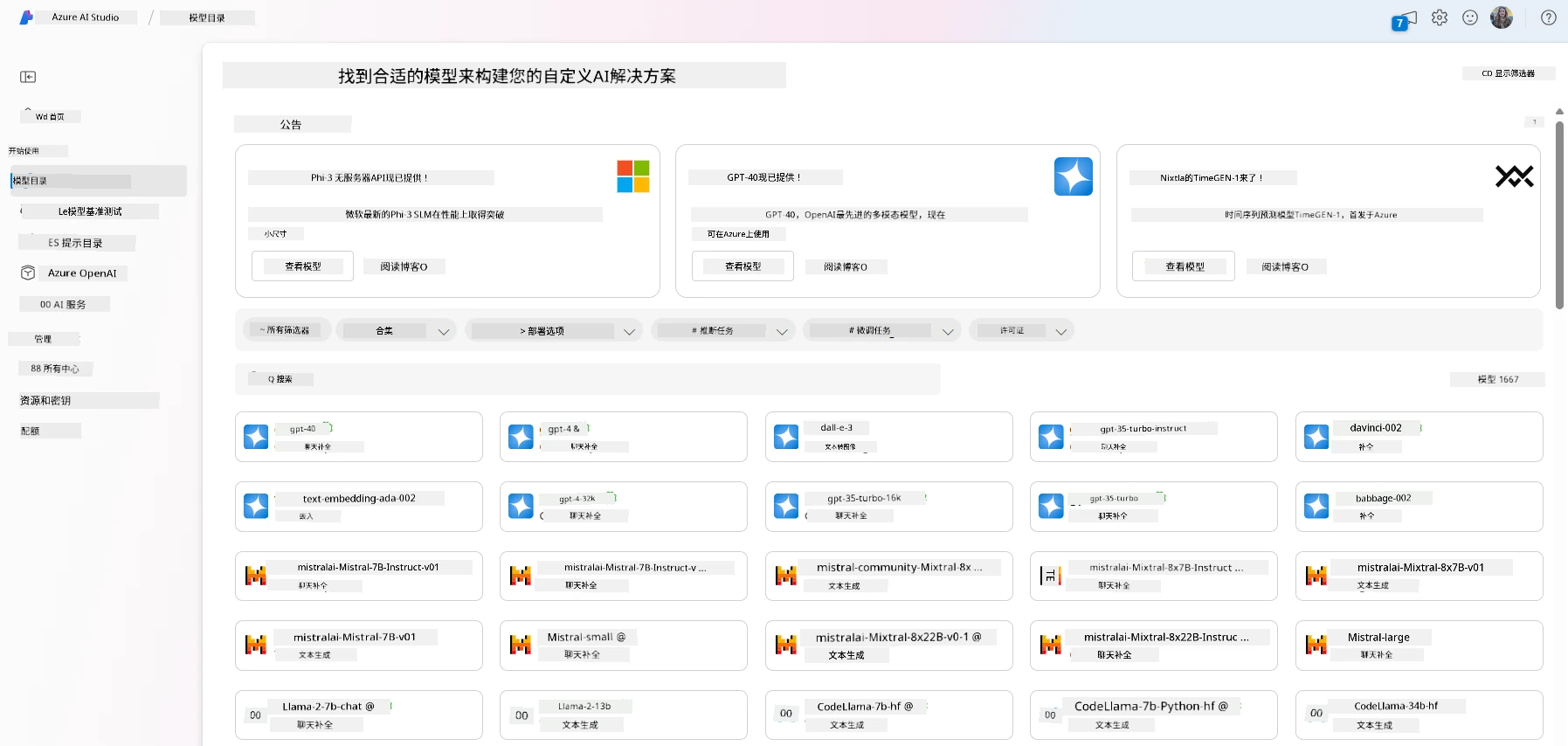Screen dimensions: 1568x746
Task: Open the CodeLlama-7b-Python-hf model name
Action: [1151, 706]
